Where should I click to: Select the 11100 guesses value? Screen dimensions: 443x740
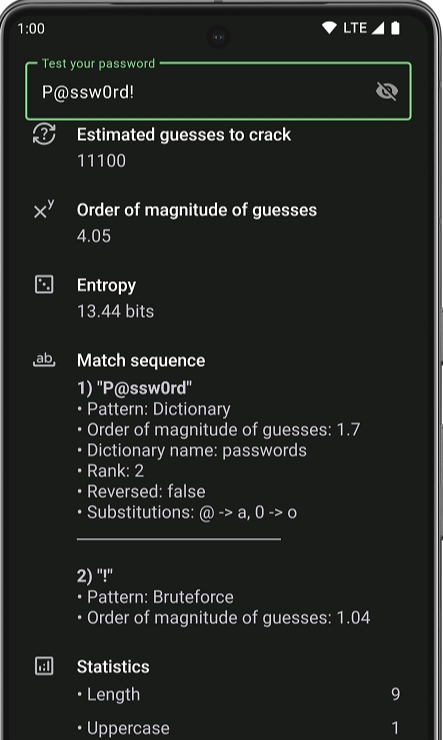101,160
